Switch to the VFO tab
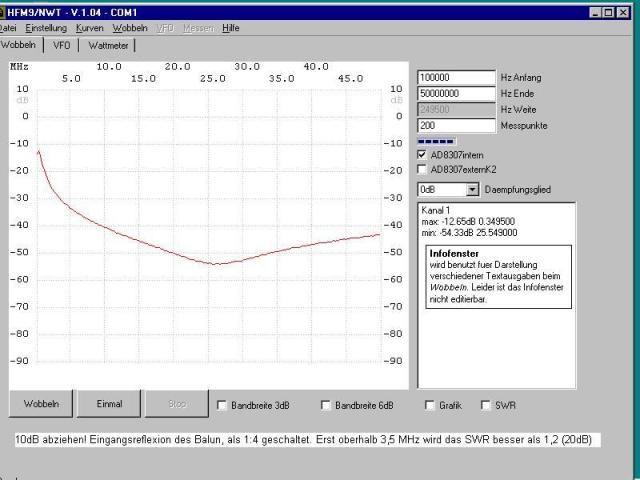640x480 pixels. pyautogui.click(x=61, y=45)
